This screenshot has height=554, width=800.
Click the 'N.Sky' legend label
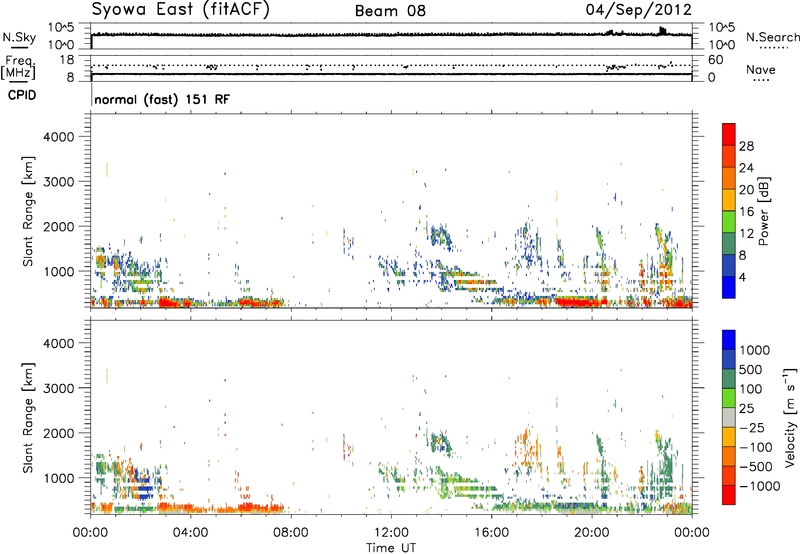tap(19, 37)
